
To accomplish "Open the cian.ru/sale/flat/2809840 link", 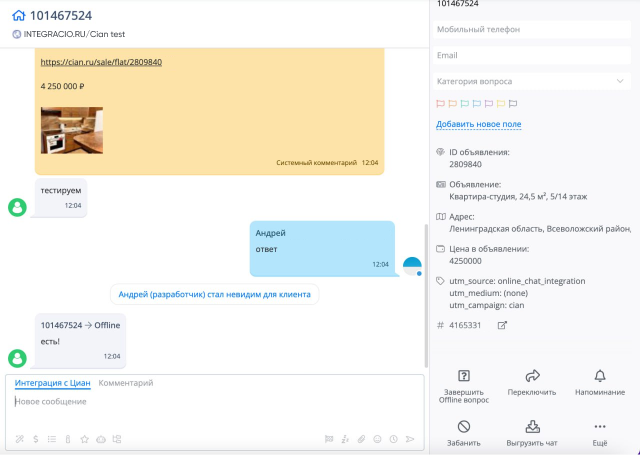I will point(101,62).
